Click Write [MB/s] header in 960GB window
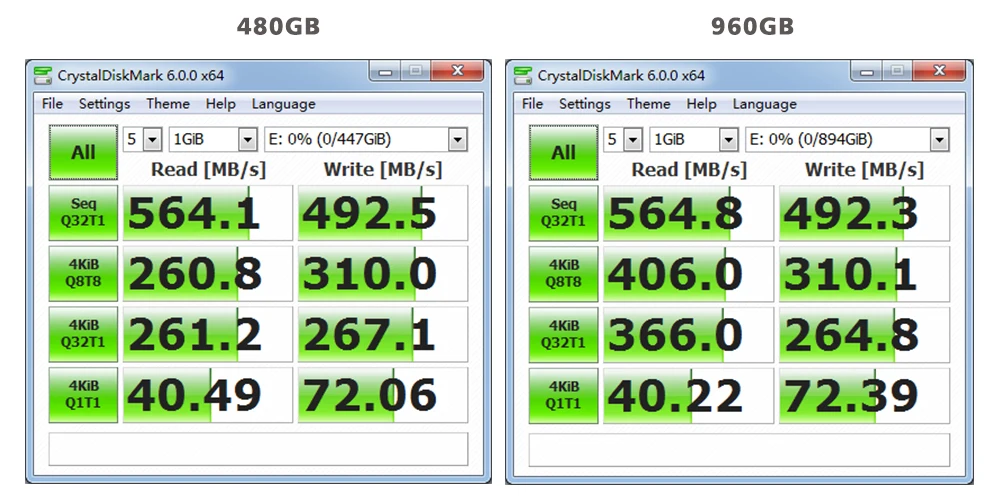Viewport: 1000px width, 500px height. pyautogui.click(x=864, y=170)
